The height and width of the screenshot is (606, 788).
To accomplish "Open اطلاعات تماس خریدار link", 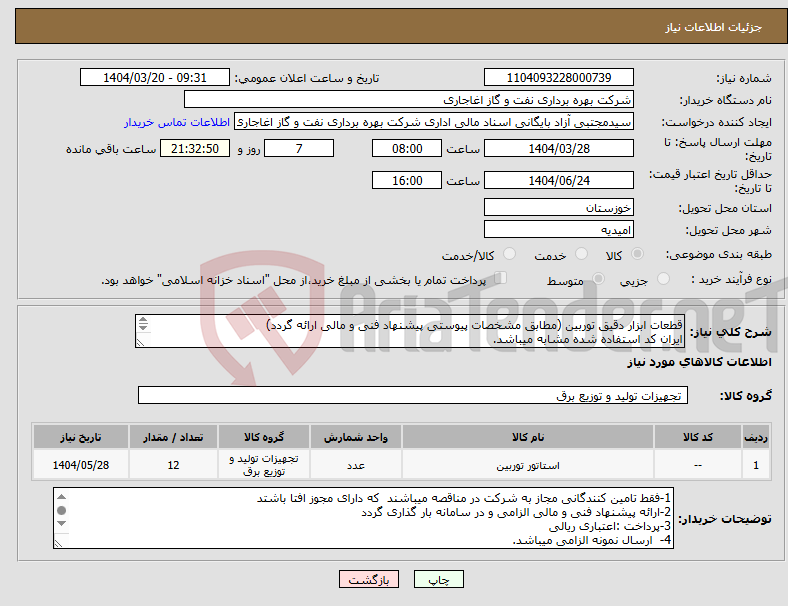I will pos(177,122).
